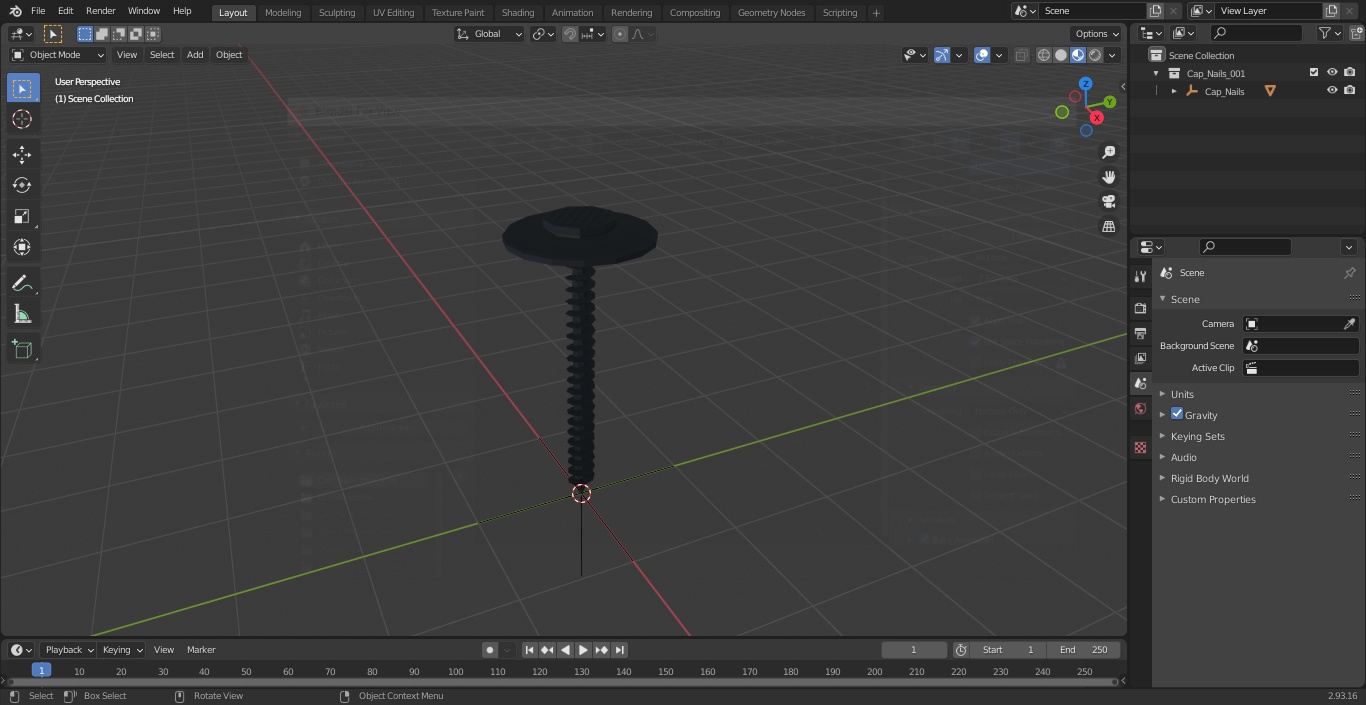The image size is (1366, 705).
Task: Play animation forward in timeline
Action: click(x=583, y=650)
